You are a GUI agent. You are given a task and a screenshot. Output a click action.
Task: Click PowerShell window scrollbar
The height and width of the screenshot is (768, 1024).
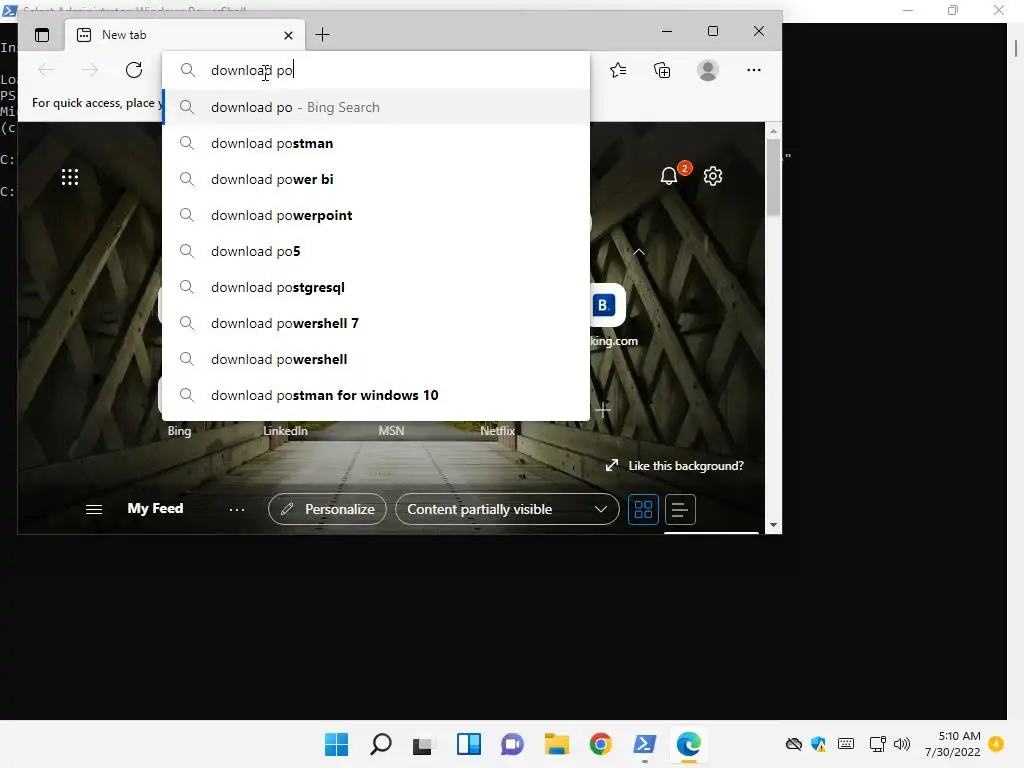1016,48
